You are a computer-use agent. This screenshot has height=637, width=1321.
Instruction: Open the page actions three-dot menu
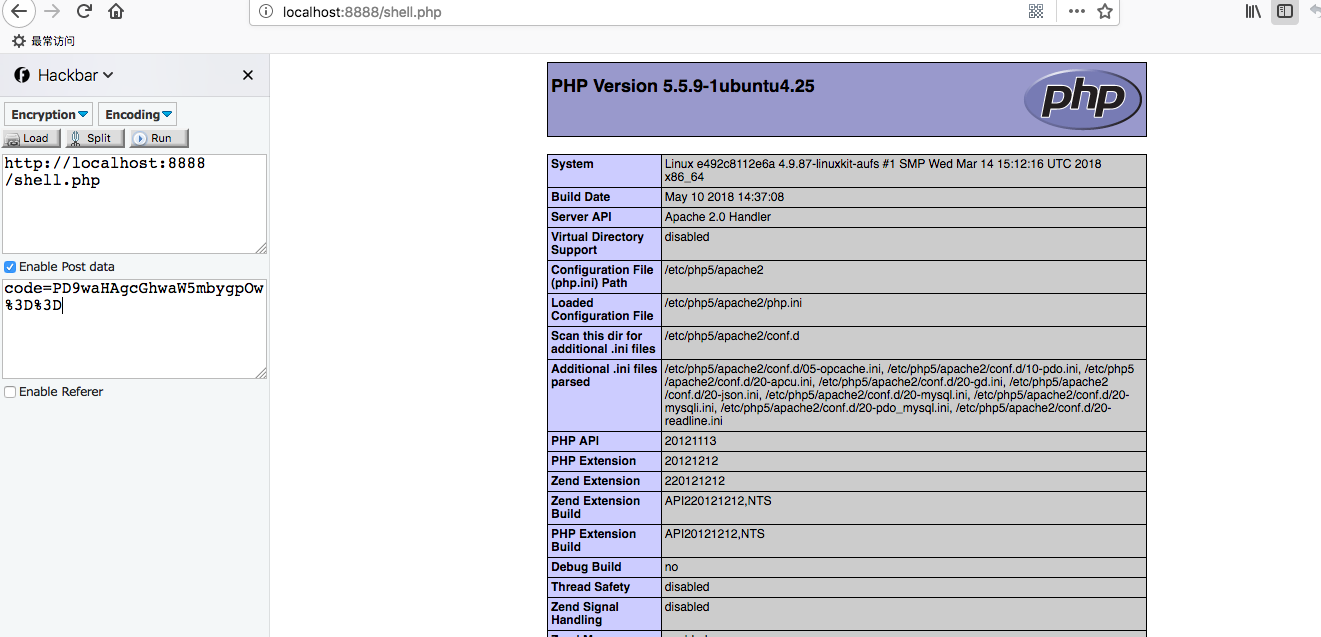point(1076,12)
